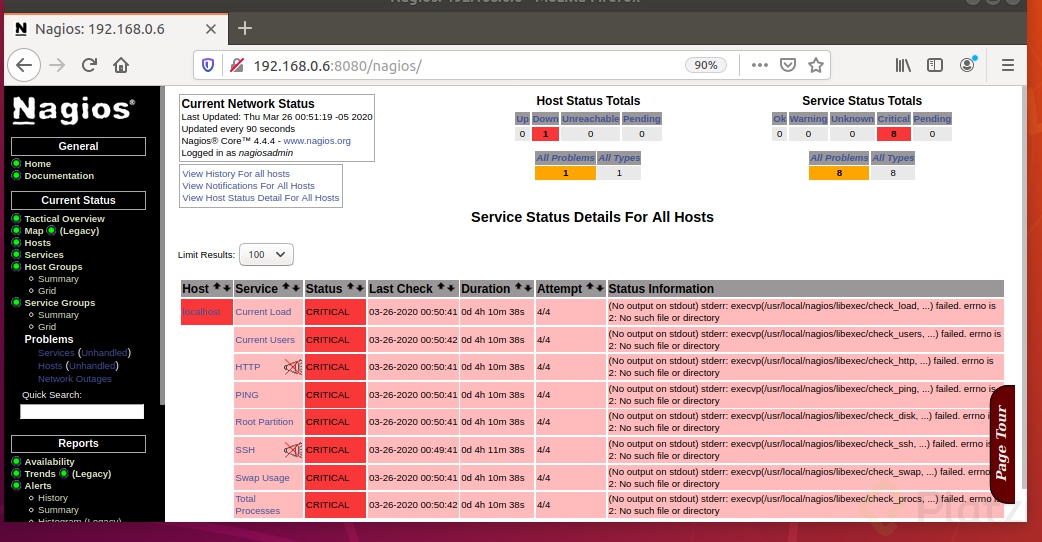Save page to Pocket
This screenshot has width=1042, height=542.
pos(787,65)
